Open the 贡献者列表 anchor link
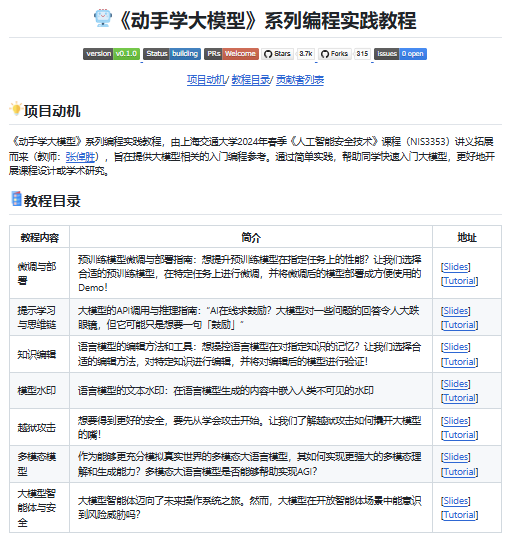 click(x=300, y=80)
